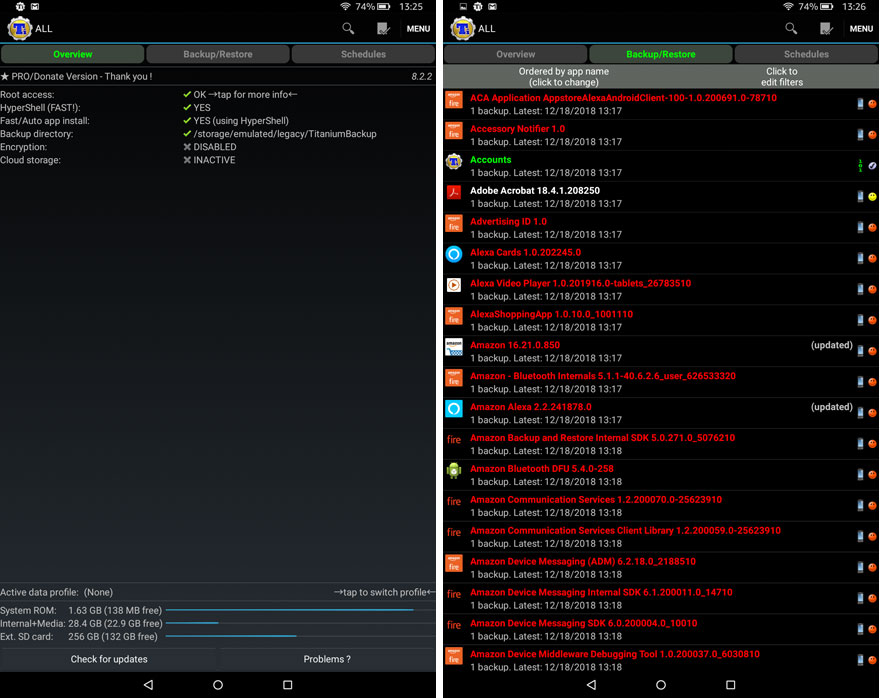This screenshot has height=698, width=880.
Task: Tap the Problems ? button
Action: coord(327,659)
